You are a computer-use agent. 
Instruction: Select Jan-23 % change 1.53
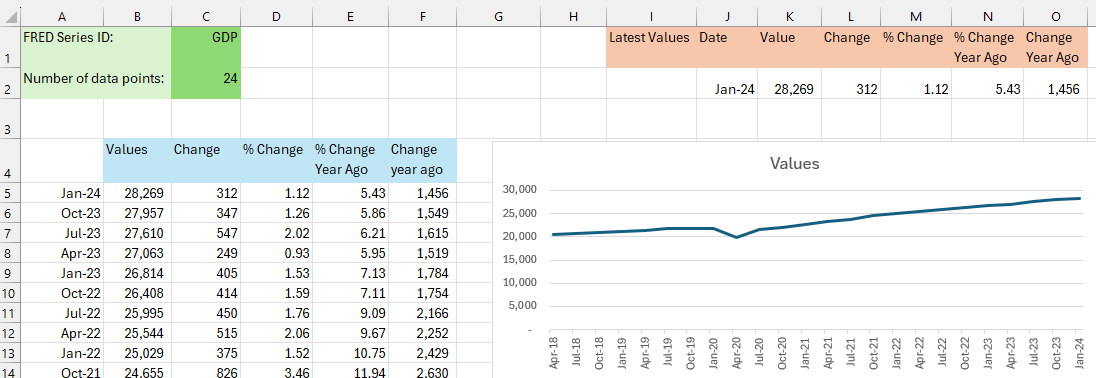point(277,272)
